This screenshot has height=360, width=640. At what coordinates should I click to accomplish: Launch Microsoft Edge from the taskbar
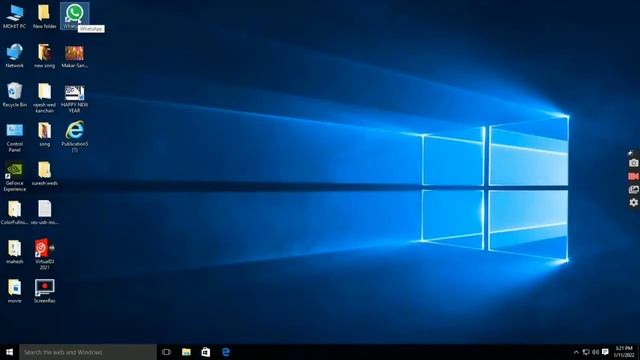[x=225, y=352]
